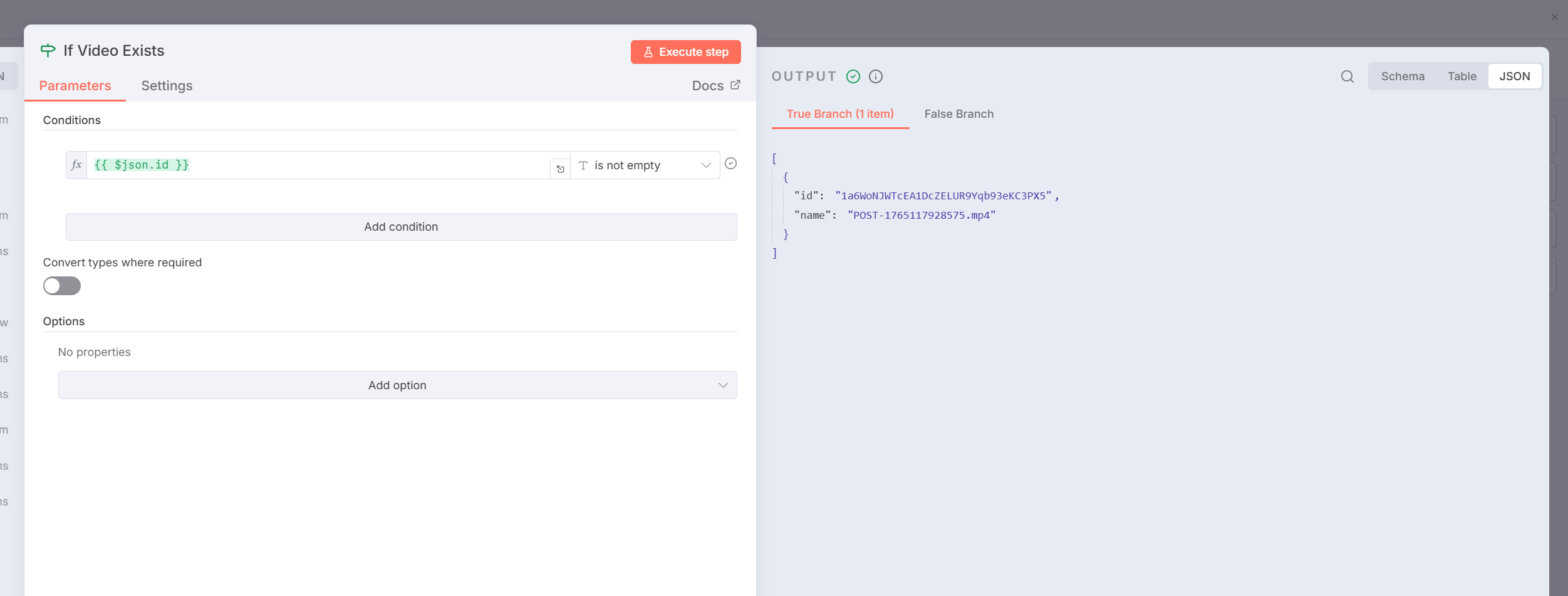
Task: Open Docs external link
Action: click(715, 86)
